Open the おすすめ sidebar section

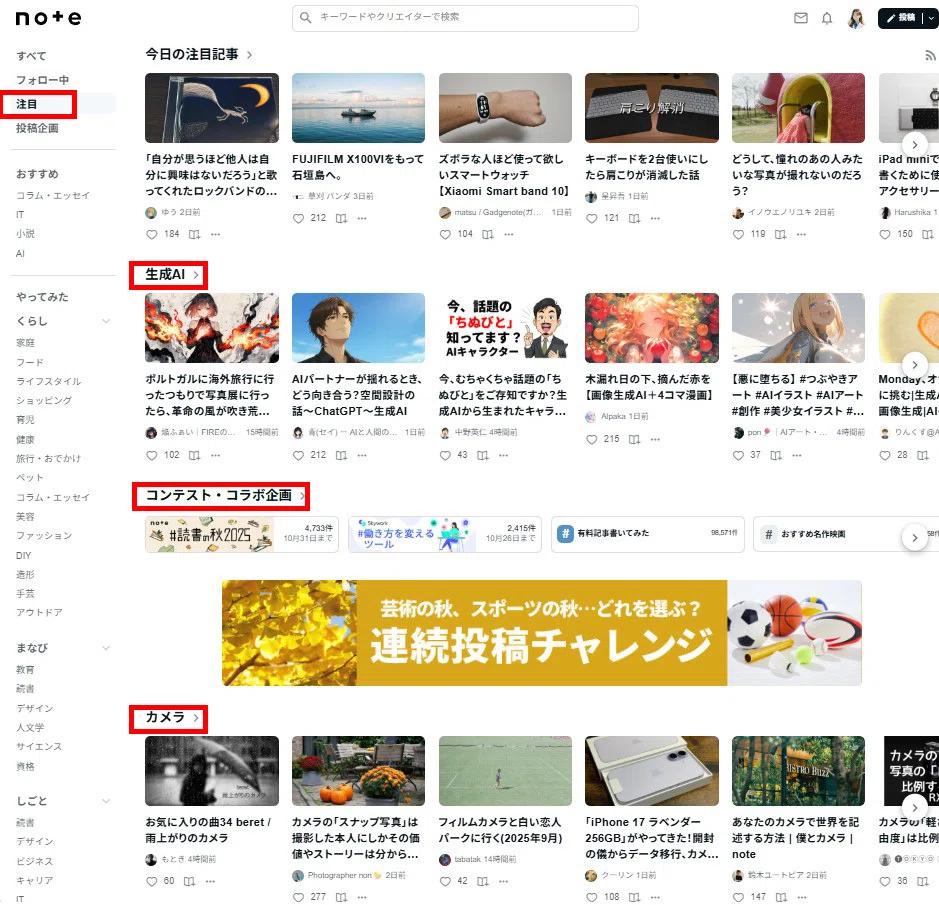pos(37,174)
